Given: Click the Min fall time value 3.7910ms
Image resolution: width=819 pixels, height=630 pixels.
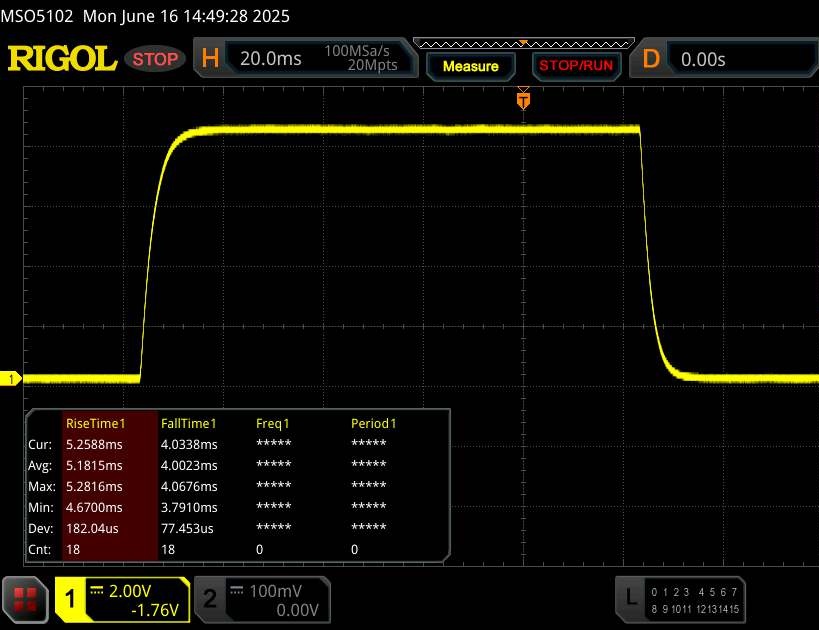Looking at the screenshot, I should 189,507.
